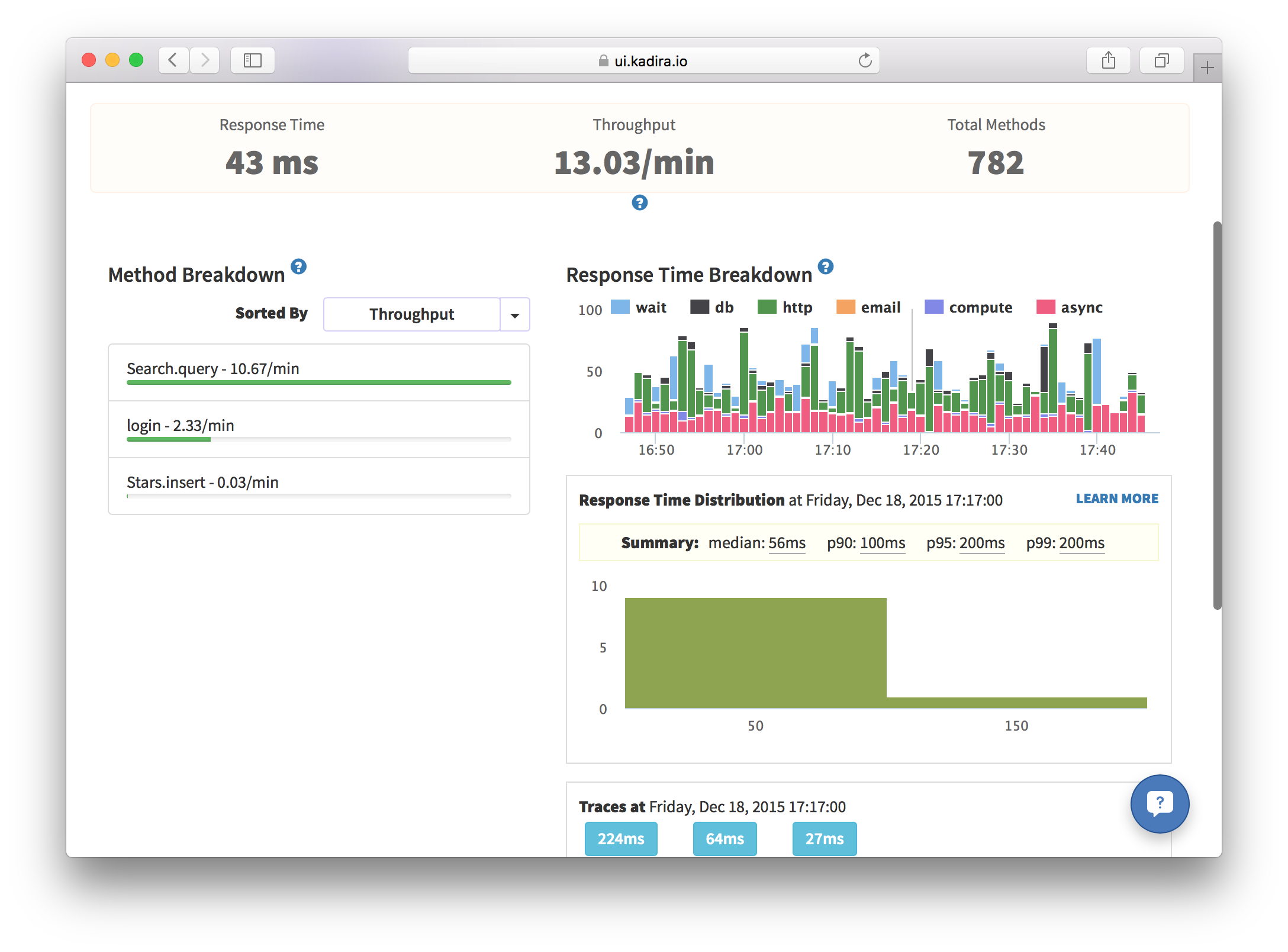The height and width of the screenshot is (952, 1288).
Task: Toggle the http series in legend
Action: tap(796, 307)
